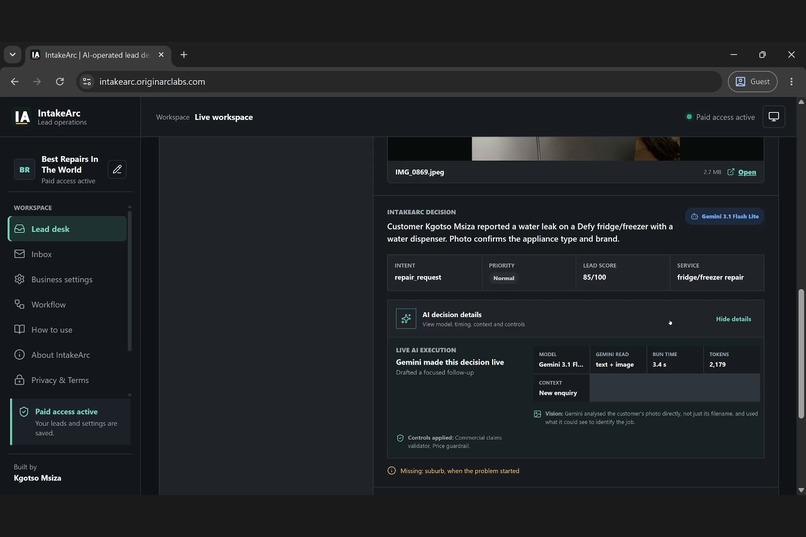
Task: Click the BR business avatar
Action: (x=24, y=170)
